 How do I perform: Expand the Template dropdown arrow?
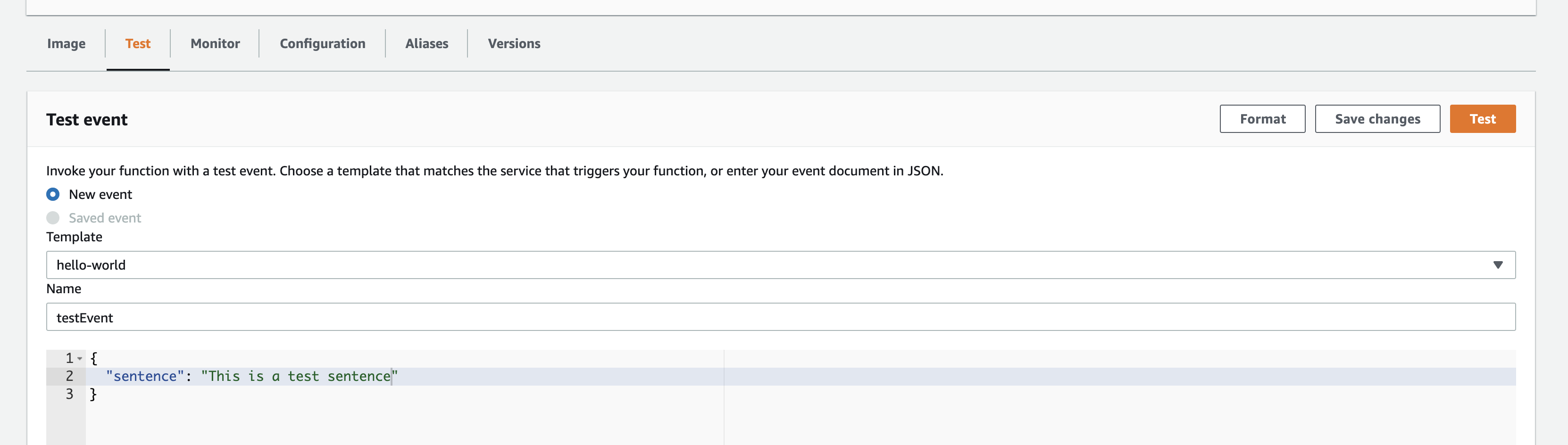pyautogui.click(x=1497, y=265)
